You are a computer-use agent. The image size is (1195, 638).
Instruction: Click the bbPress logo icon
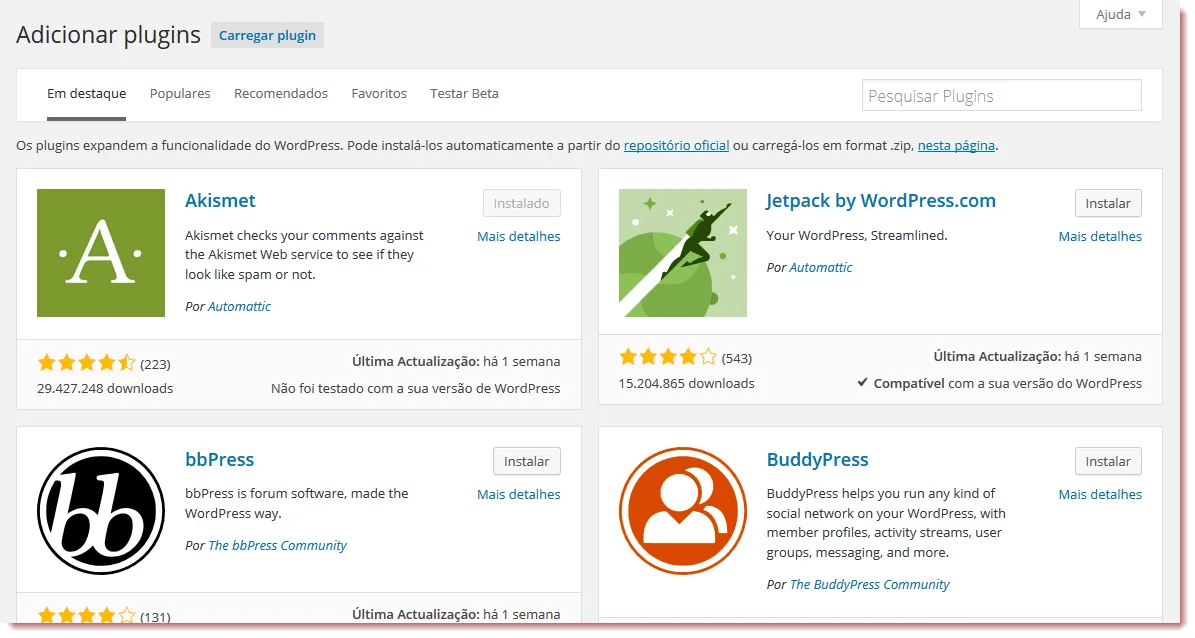101,511
